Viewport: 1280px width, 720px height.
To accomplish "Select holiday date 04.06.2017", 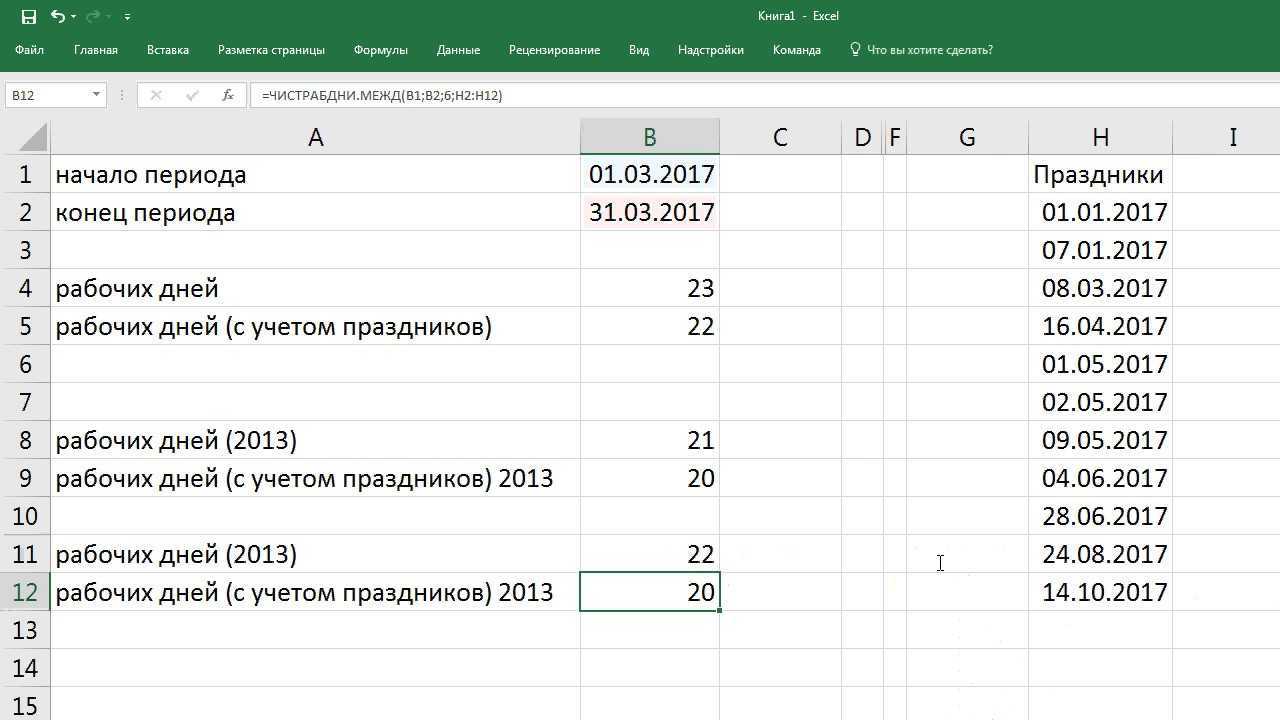I will point(1100,478).
